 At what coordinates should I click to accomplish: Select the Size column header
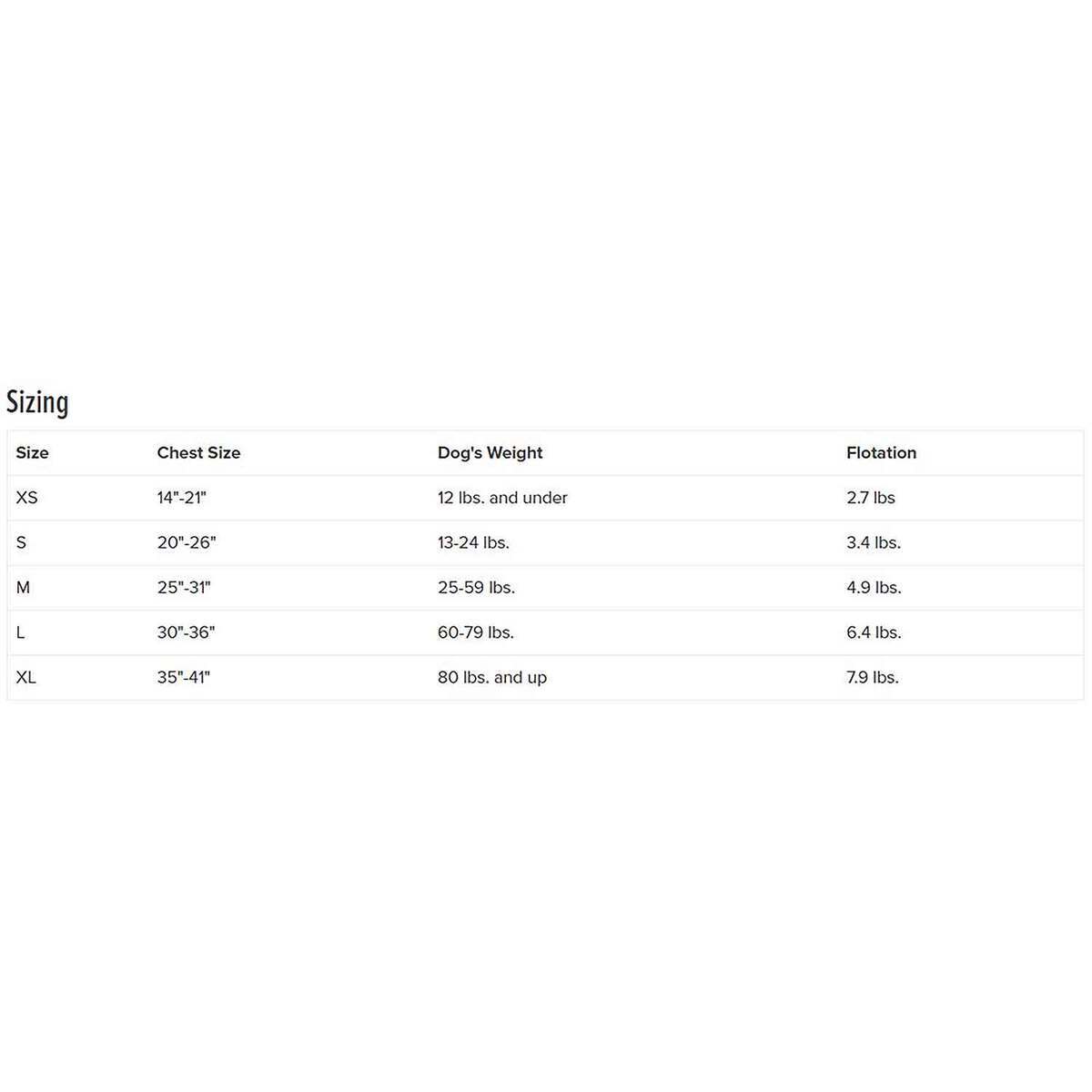32,452
